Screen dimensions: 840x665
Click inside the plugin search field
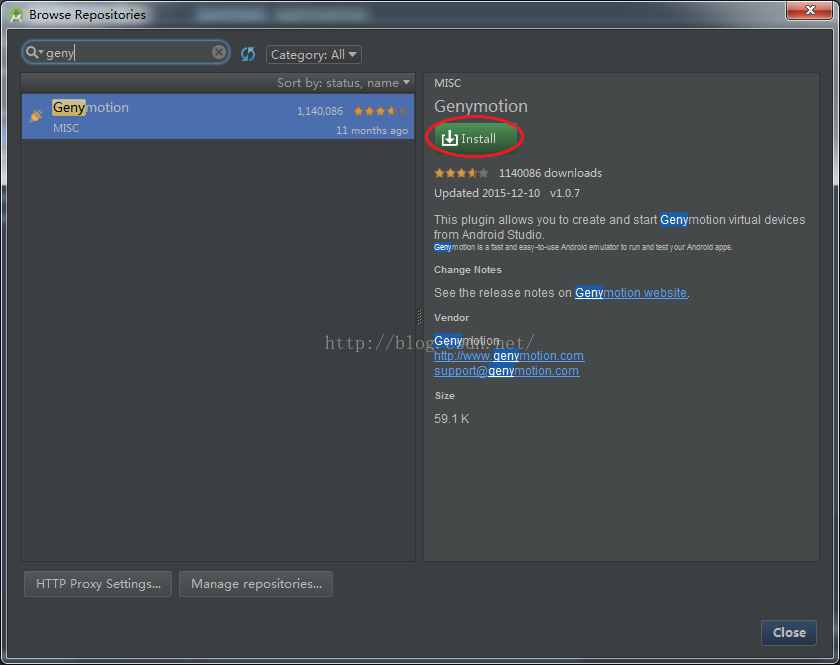tap(126, 53)
